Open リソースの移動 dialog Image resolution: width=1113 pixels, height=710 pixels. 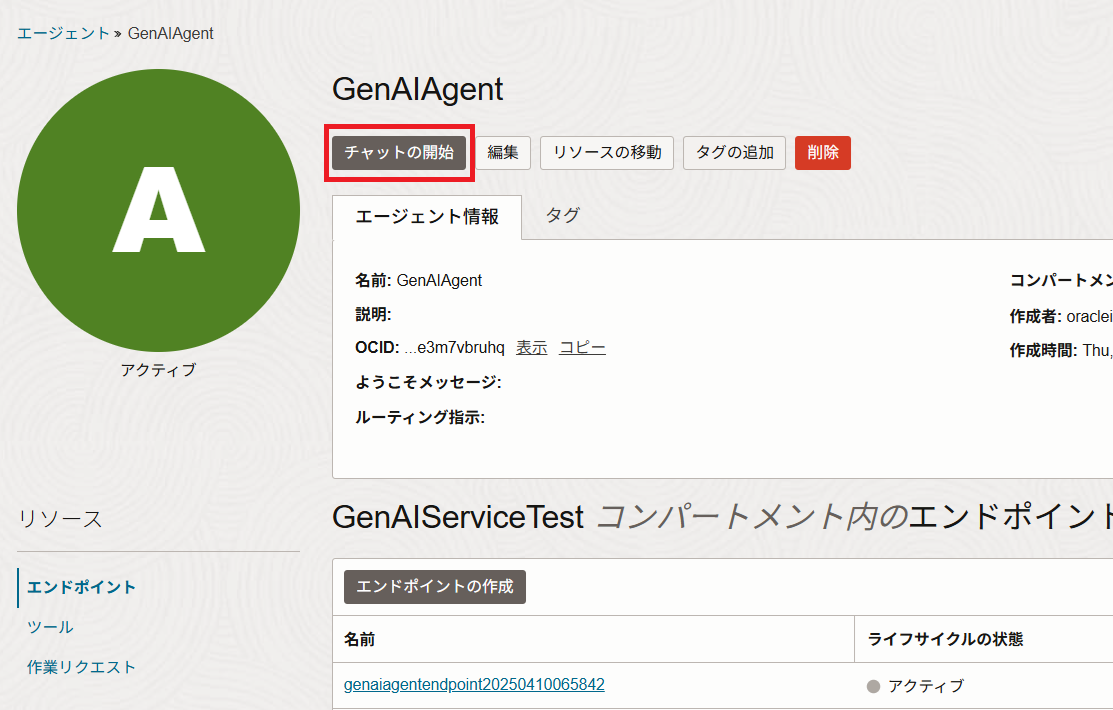click(x=607, y=153)
